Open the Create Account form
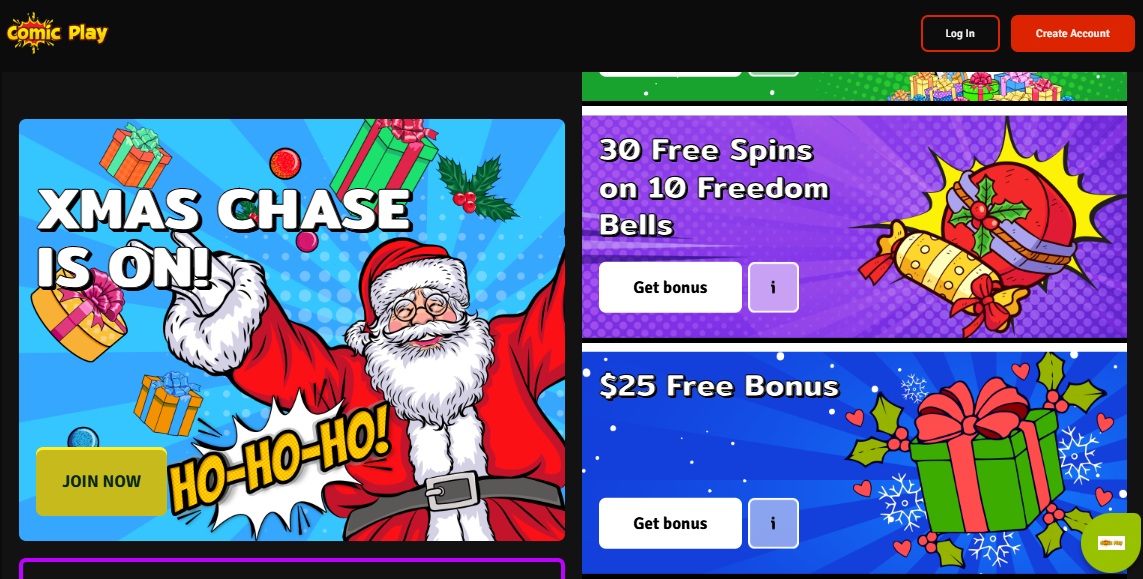 coord(1072,34)
